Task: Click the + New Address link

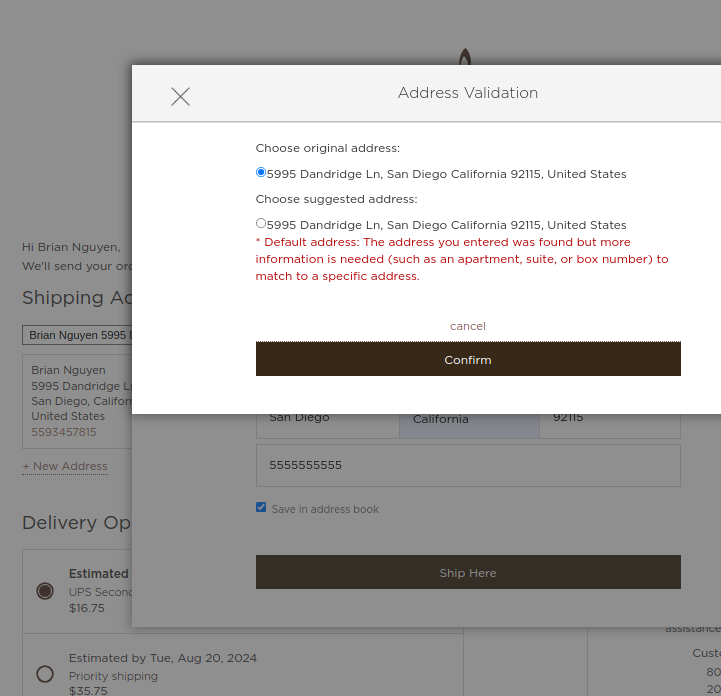Action: [65, 466]
